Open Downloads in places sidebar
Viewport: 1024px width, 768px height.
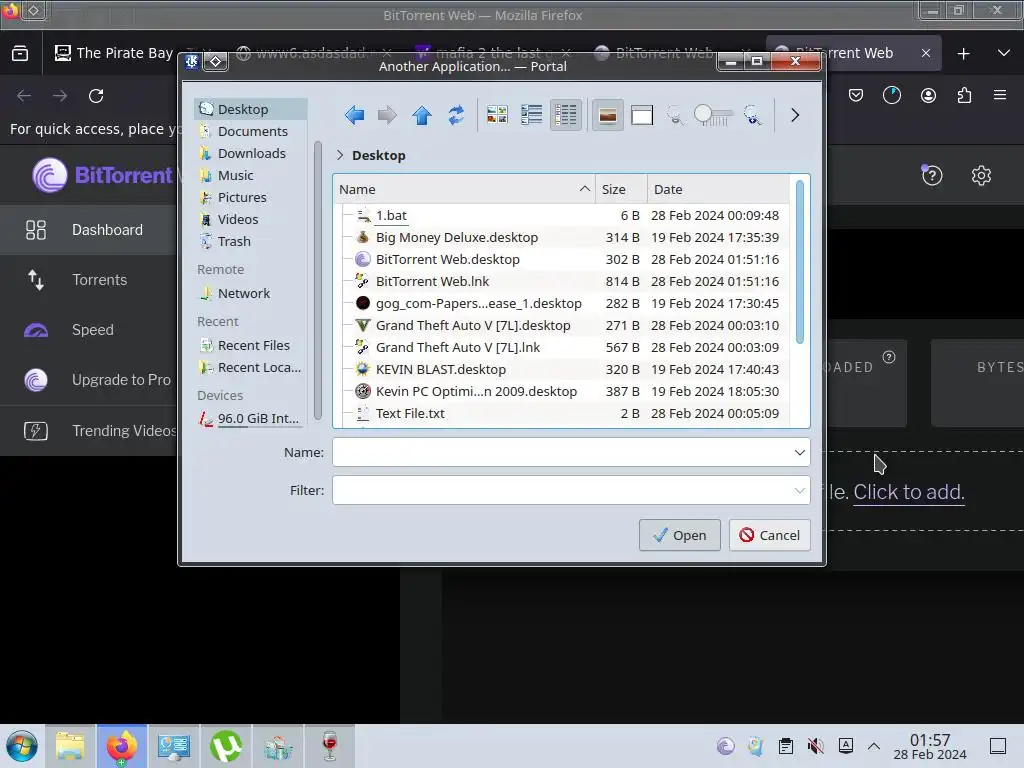(x=251, y=153)
